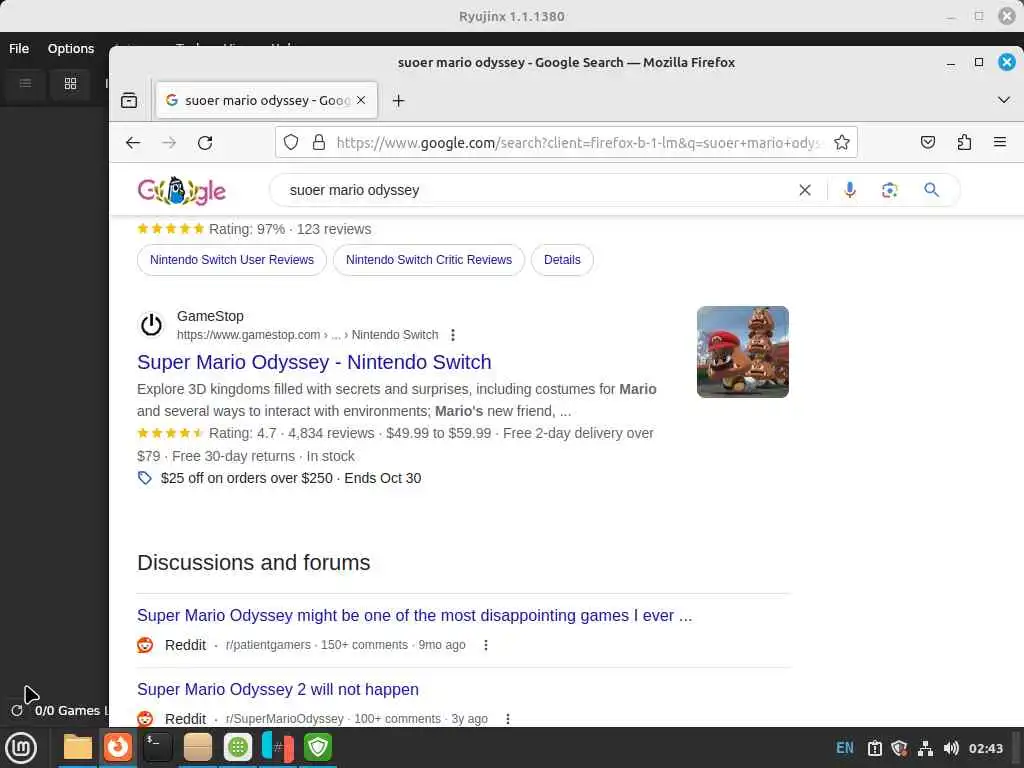Open Reddit disappointing games discussion link
This screenshot has width=1024, height=768.
coord(414,615)
